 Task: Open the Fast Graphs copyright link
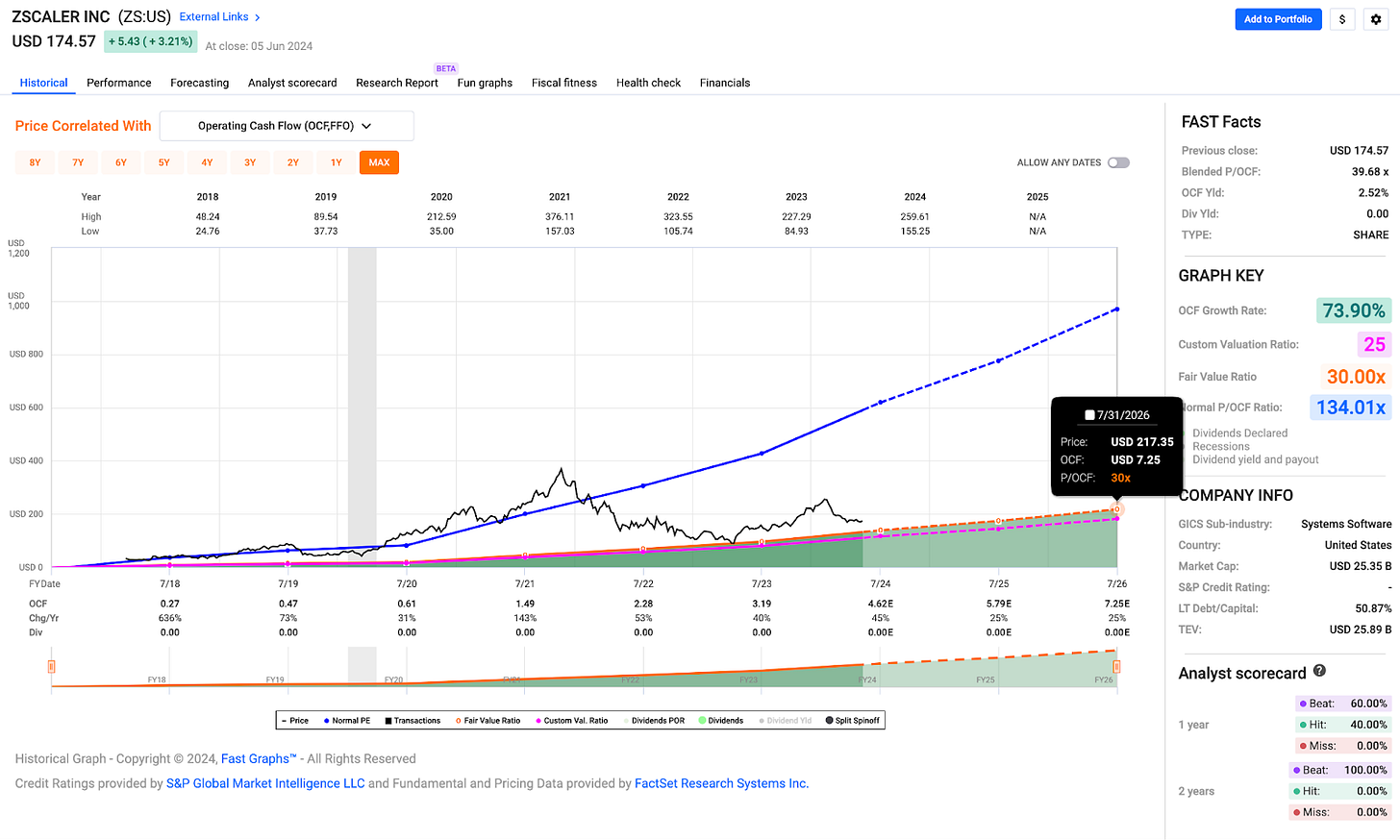pos(259,759)
